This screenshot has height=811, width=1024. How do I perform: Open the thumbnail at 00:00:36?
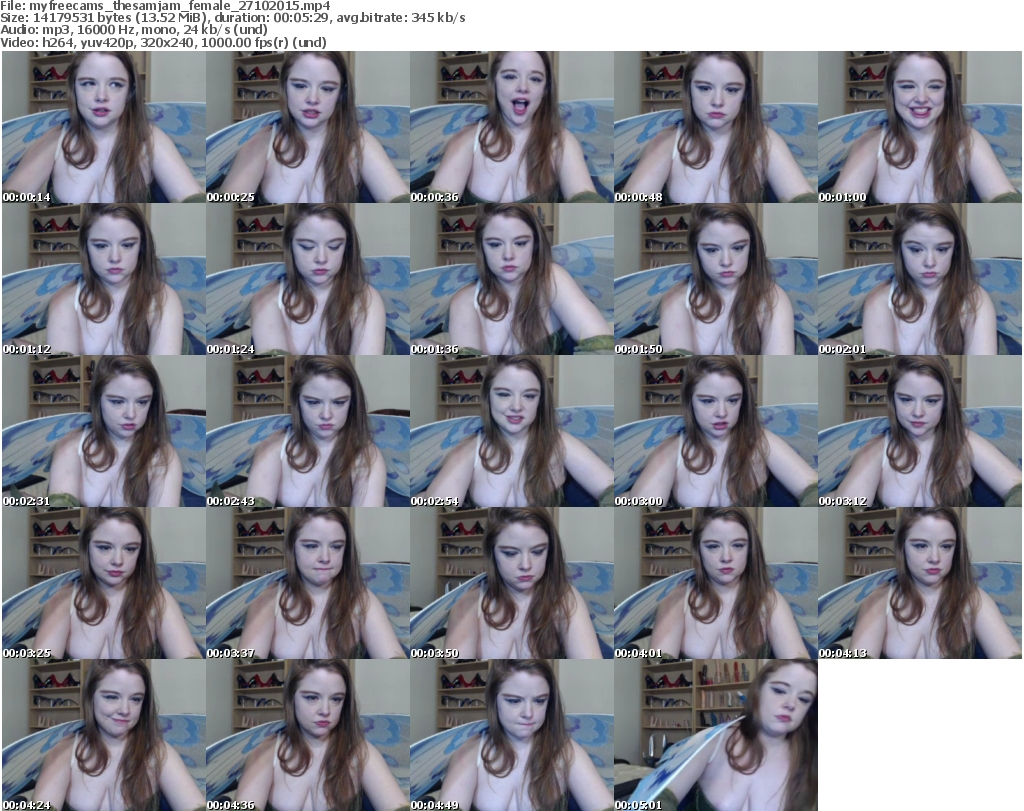(512, 127)
